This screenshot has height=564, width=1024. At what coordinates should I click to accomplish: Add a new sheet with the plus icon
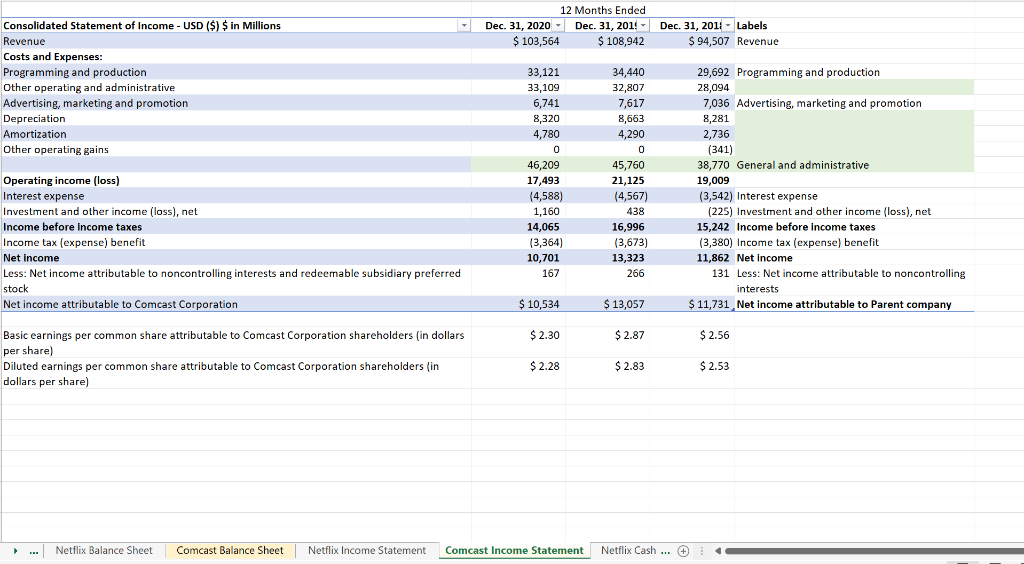(683, 551)
